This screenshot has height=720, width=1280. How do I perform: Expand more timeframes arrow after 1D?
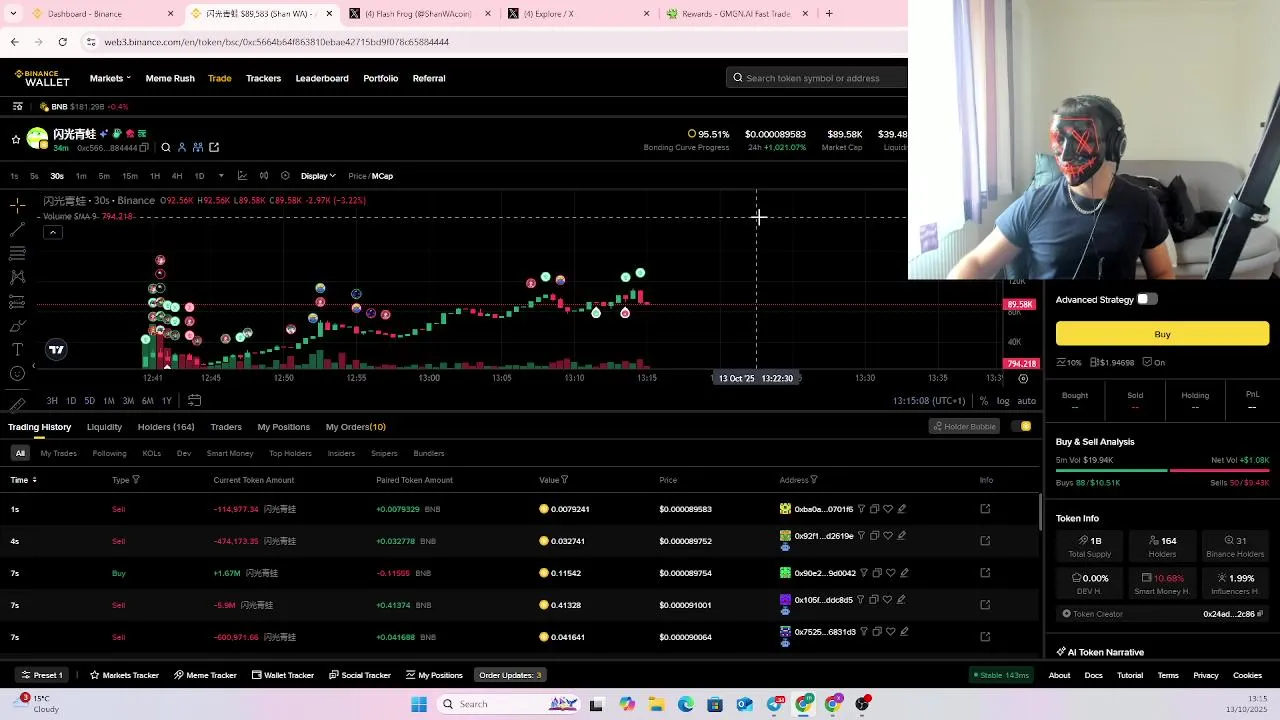pos(221,176)
